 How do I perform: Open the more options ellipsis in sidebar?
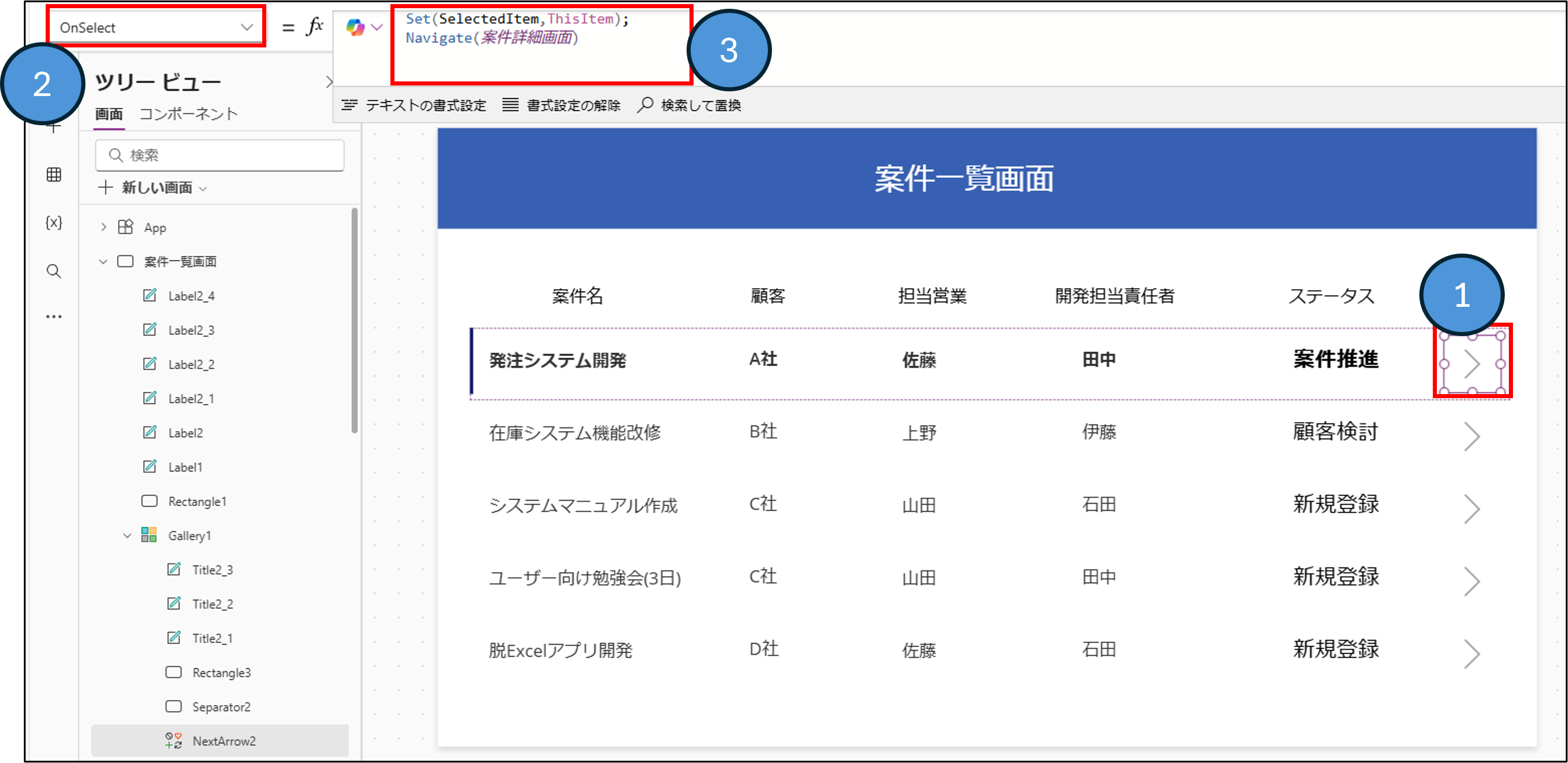54,317
